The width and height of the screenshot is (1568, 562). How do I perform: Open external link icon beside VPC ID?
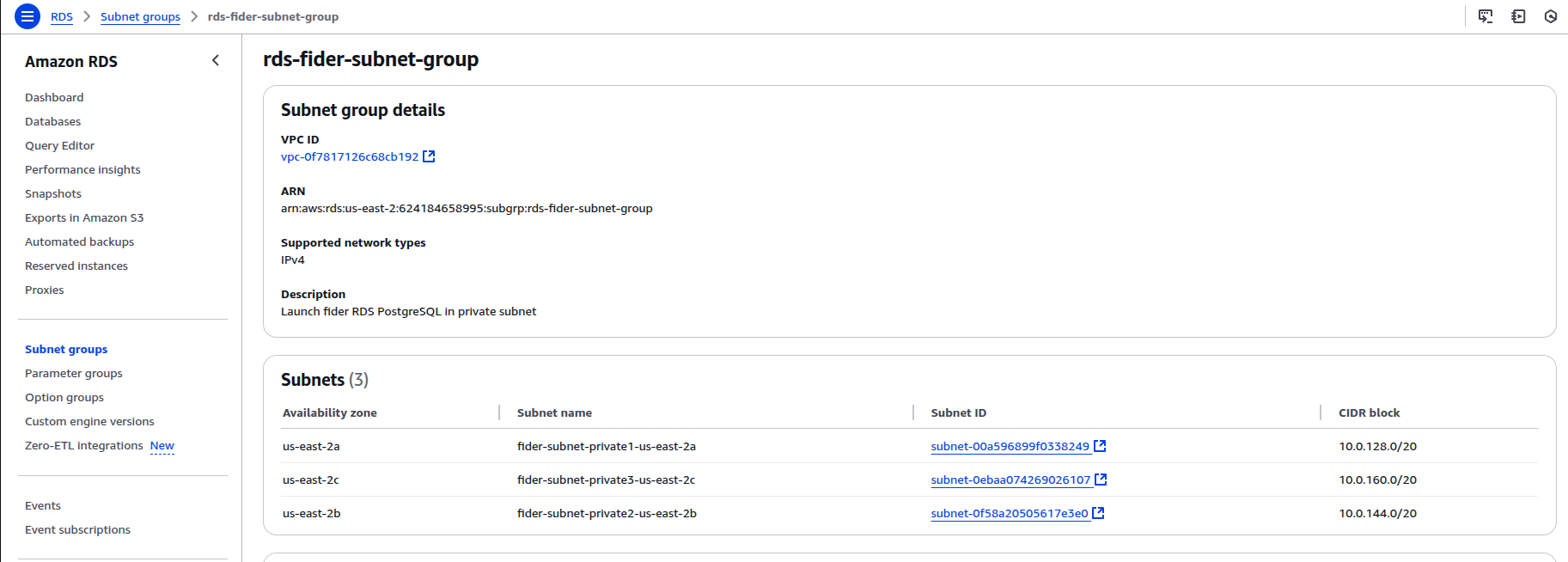pyautogui.click(x=429, y=156)
